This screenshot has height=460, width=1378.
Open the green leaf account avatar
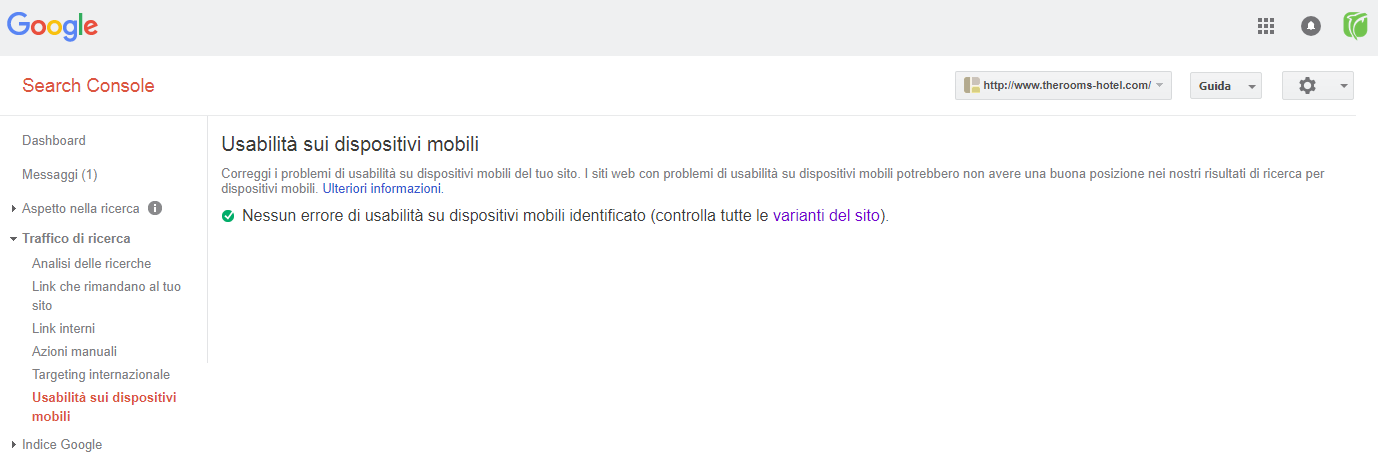tap(1355, 26)
